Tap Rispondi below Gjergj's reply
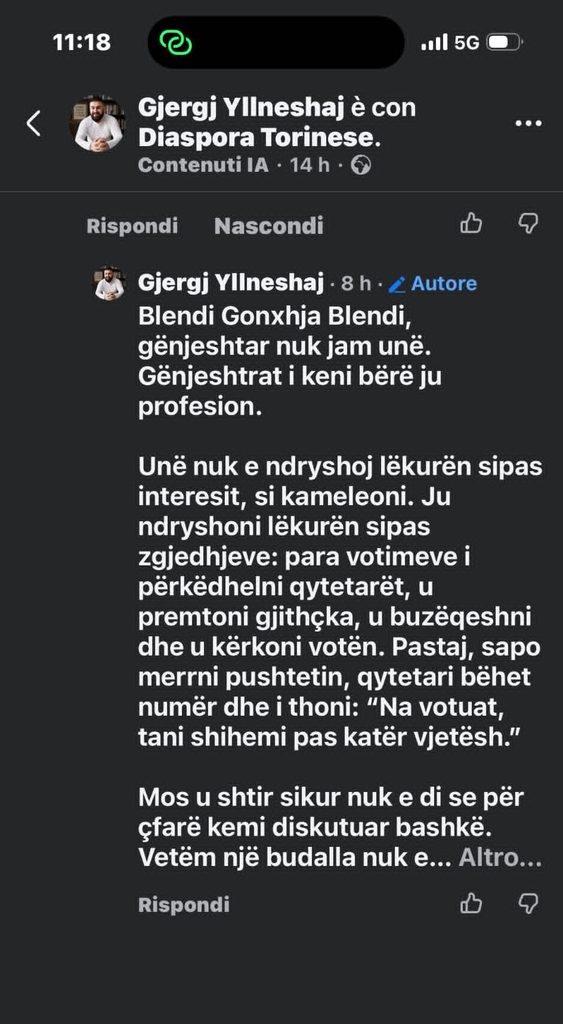This screenshot has width=563, height=1024. [184, 904]
